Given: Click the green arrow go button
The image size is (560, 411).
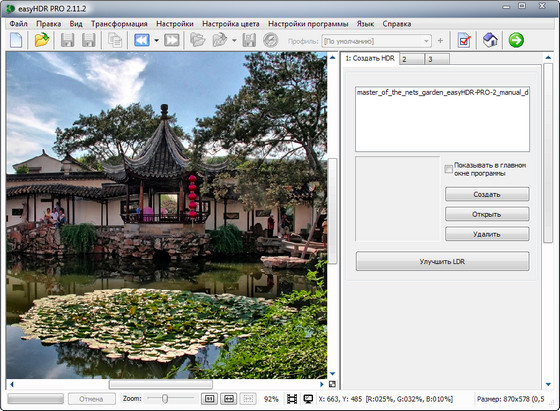Looking at the screenshot, I should click(x=516, y=40).
